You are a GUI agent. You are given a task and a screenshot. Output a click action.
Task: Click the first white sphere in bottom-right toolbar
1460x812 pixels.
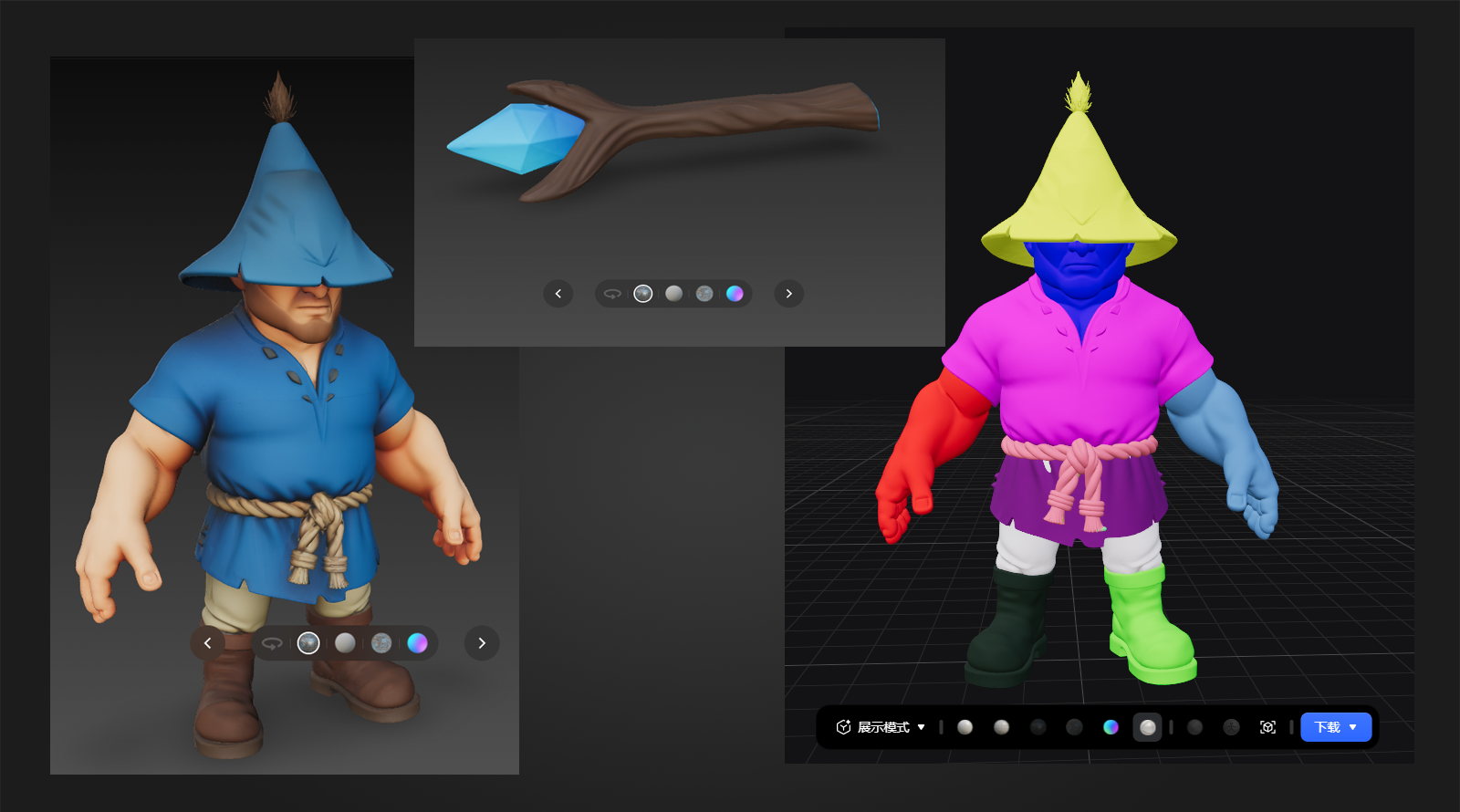(x=965, y=727)
